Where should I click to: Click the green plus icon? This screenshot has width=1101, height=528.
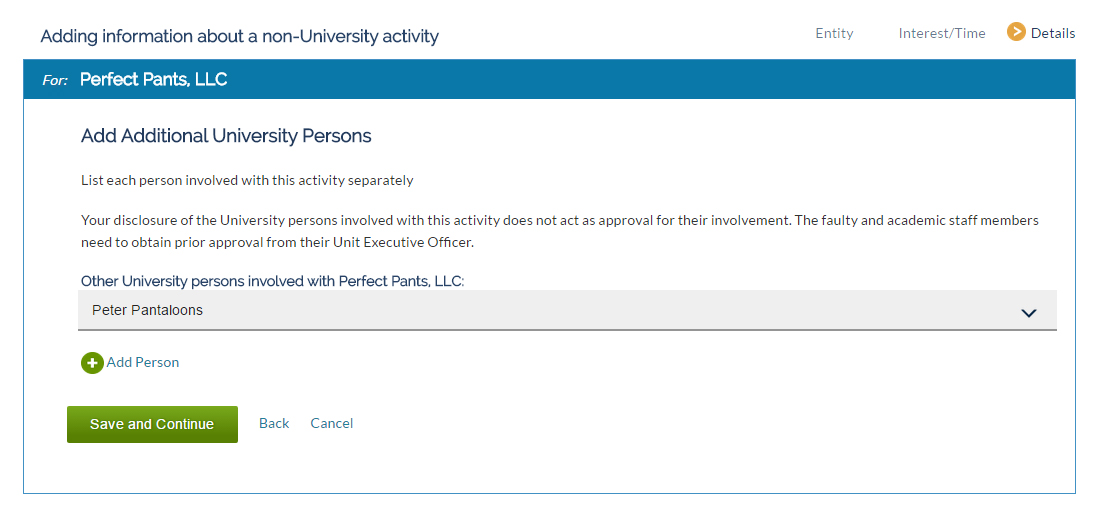click(x=92, y=363)
